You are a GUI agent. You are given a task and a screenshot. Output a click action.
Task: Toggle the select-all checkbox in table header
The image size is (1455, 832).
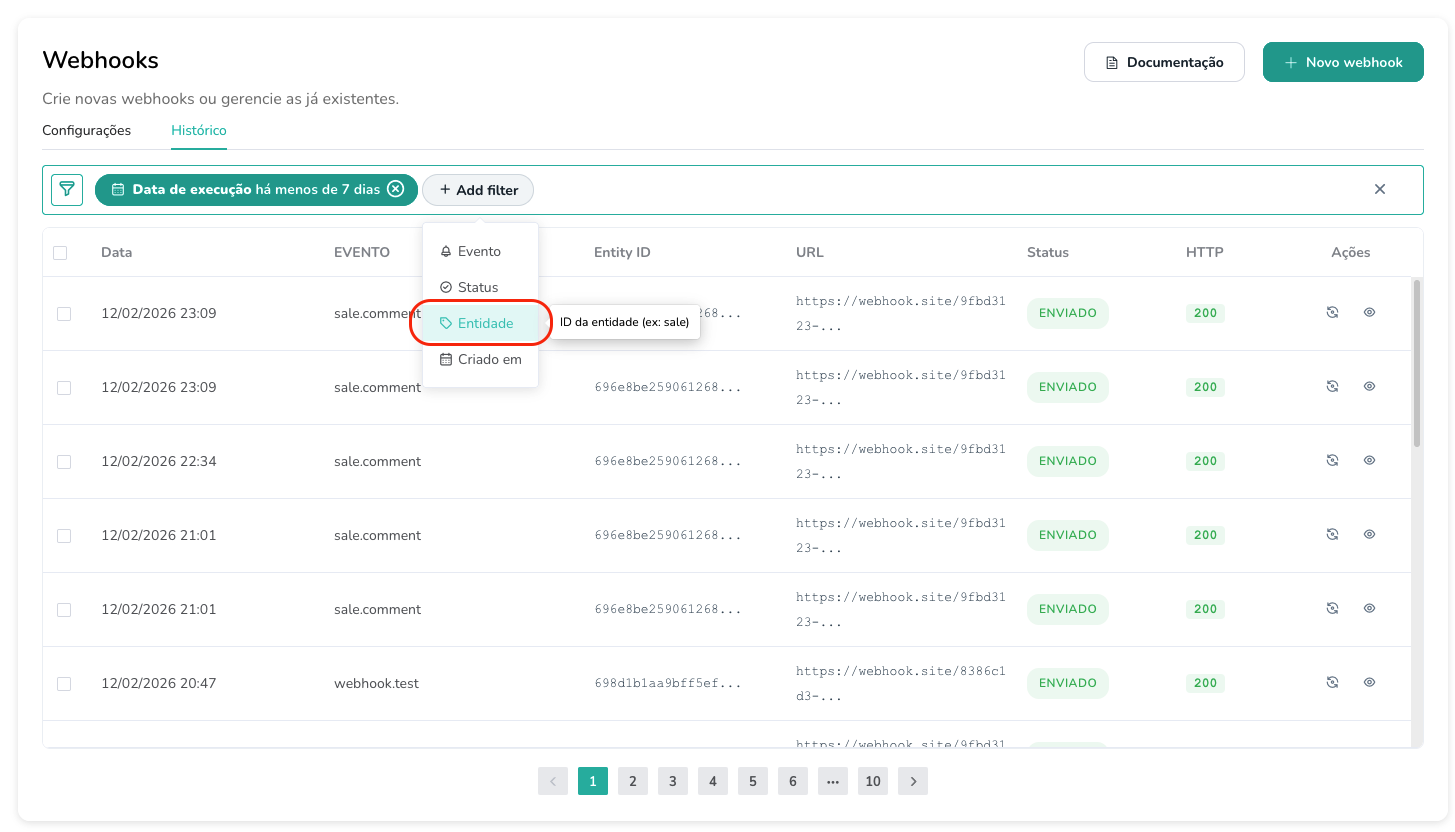click(x=60, y=253)
